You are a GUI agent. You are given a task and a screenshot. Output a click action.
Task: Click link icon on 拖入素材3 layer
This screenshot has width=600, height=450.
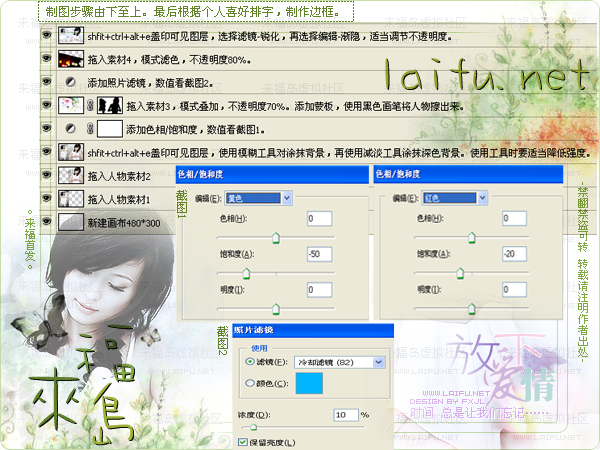[x=90, y=105]
